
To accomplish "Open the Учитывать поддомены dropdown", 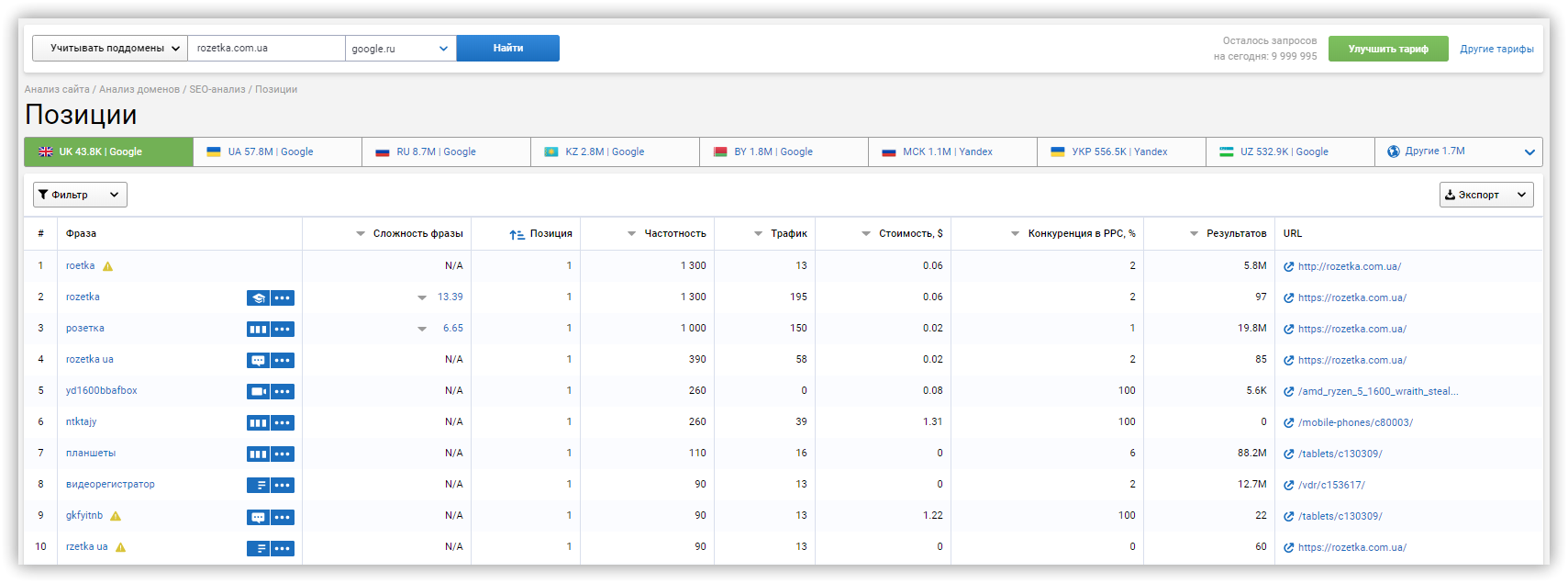I will pyautogui.click(x=110, y=48).
